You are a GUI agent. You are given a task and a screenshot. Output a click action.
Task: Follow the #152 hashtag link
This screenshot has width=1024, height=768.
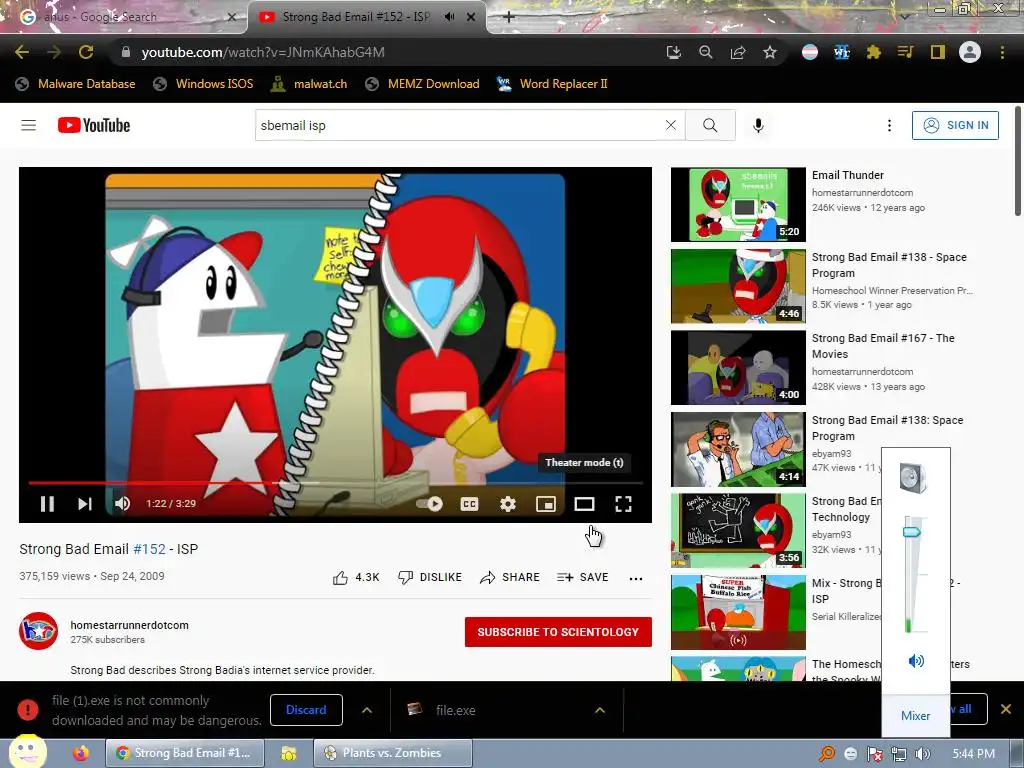150,549
